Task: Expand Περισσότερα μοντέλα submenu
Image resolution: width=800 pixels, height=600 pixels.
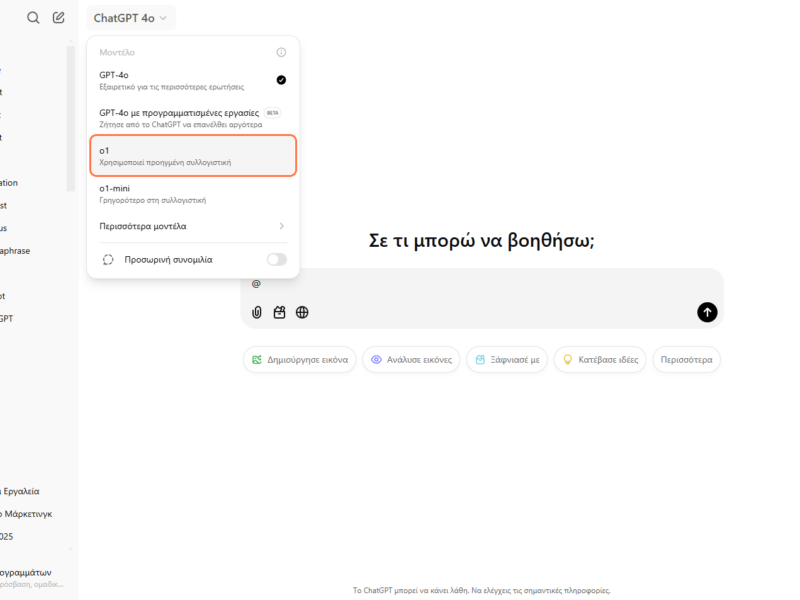Action: (x=193, y=226)
